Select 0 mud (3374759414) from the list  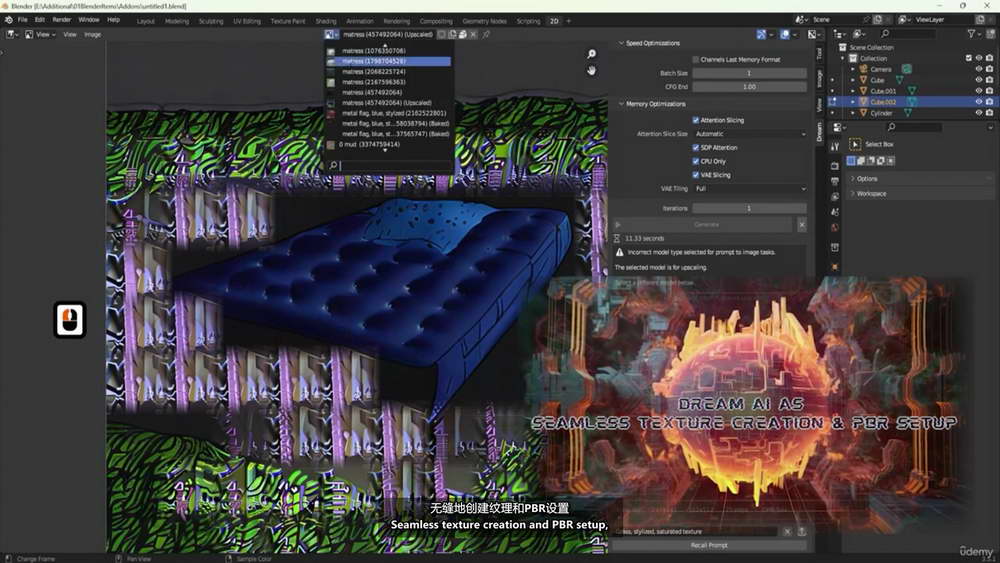coord(389,144)
